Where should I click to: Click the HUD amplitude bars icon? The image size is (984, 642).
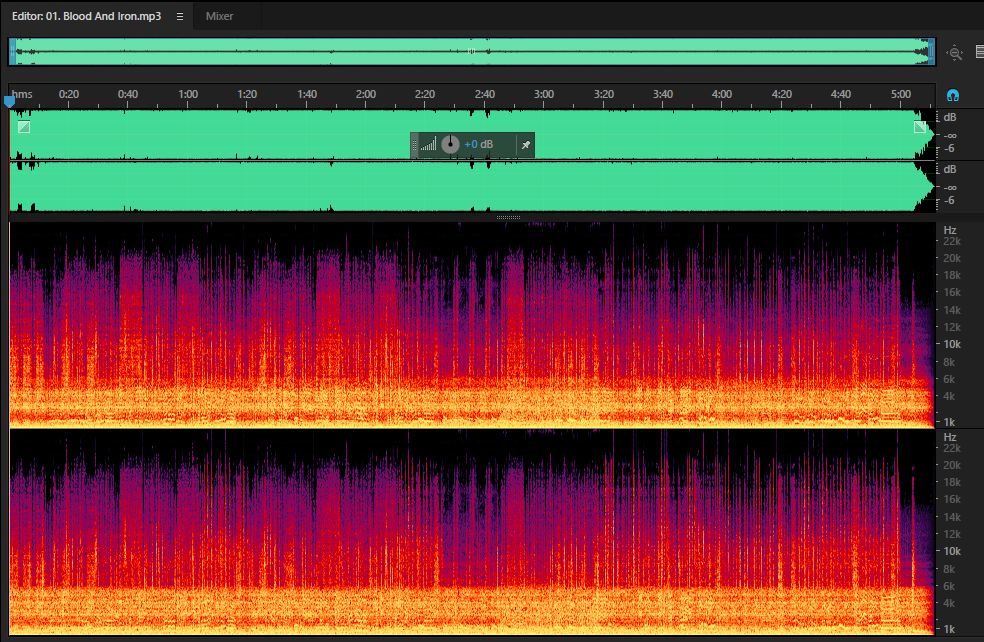click(x=429, y=145)
